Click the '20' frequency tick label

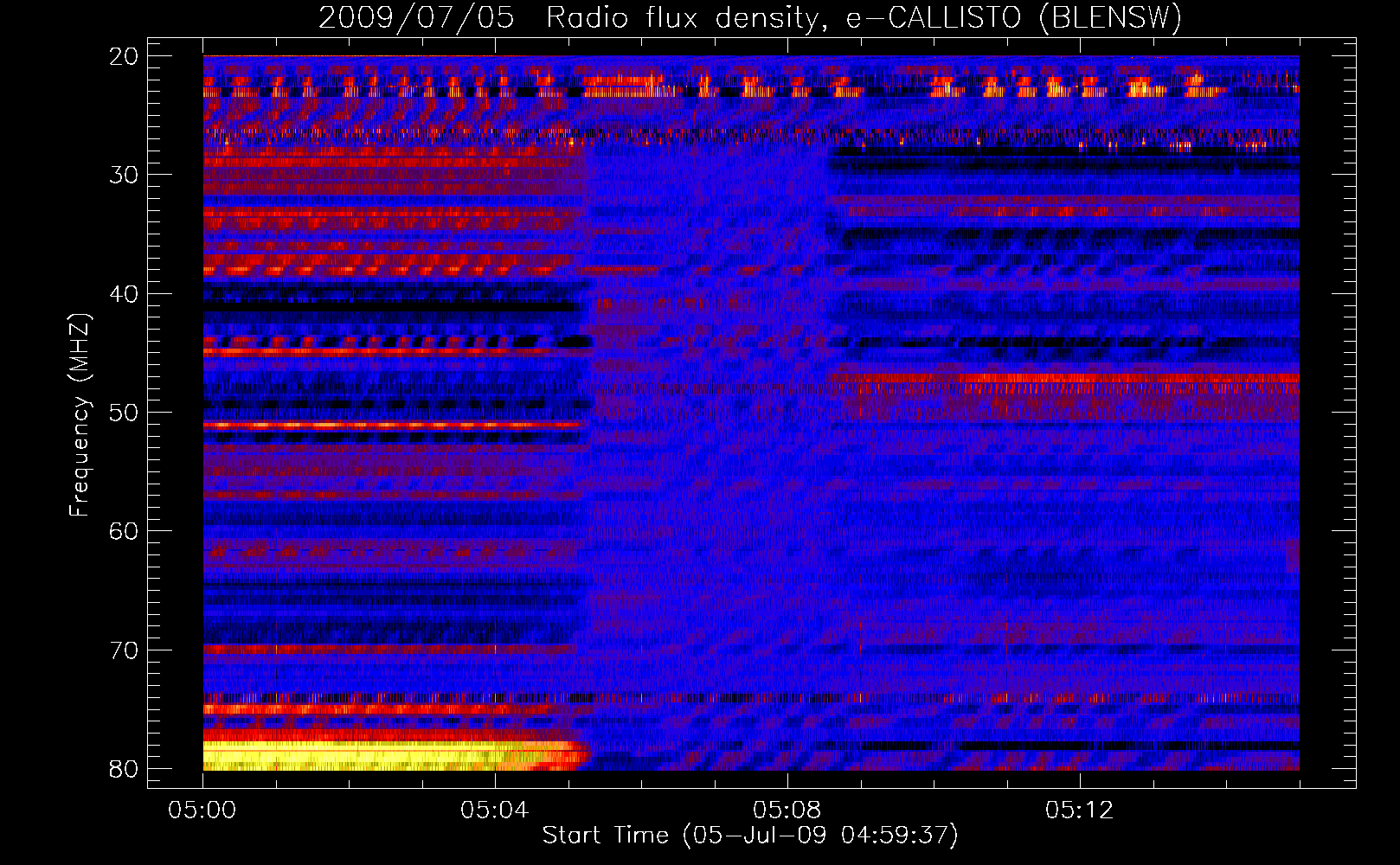124,56
